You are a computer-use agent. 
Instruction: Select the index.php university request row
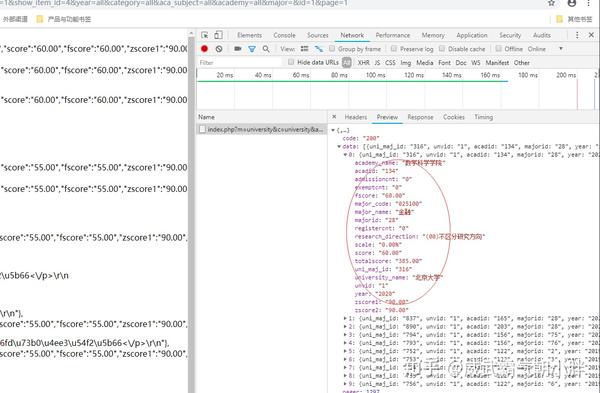point(262,129)
